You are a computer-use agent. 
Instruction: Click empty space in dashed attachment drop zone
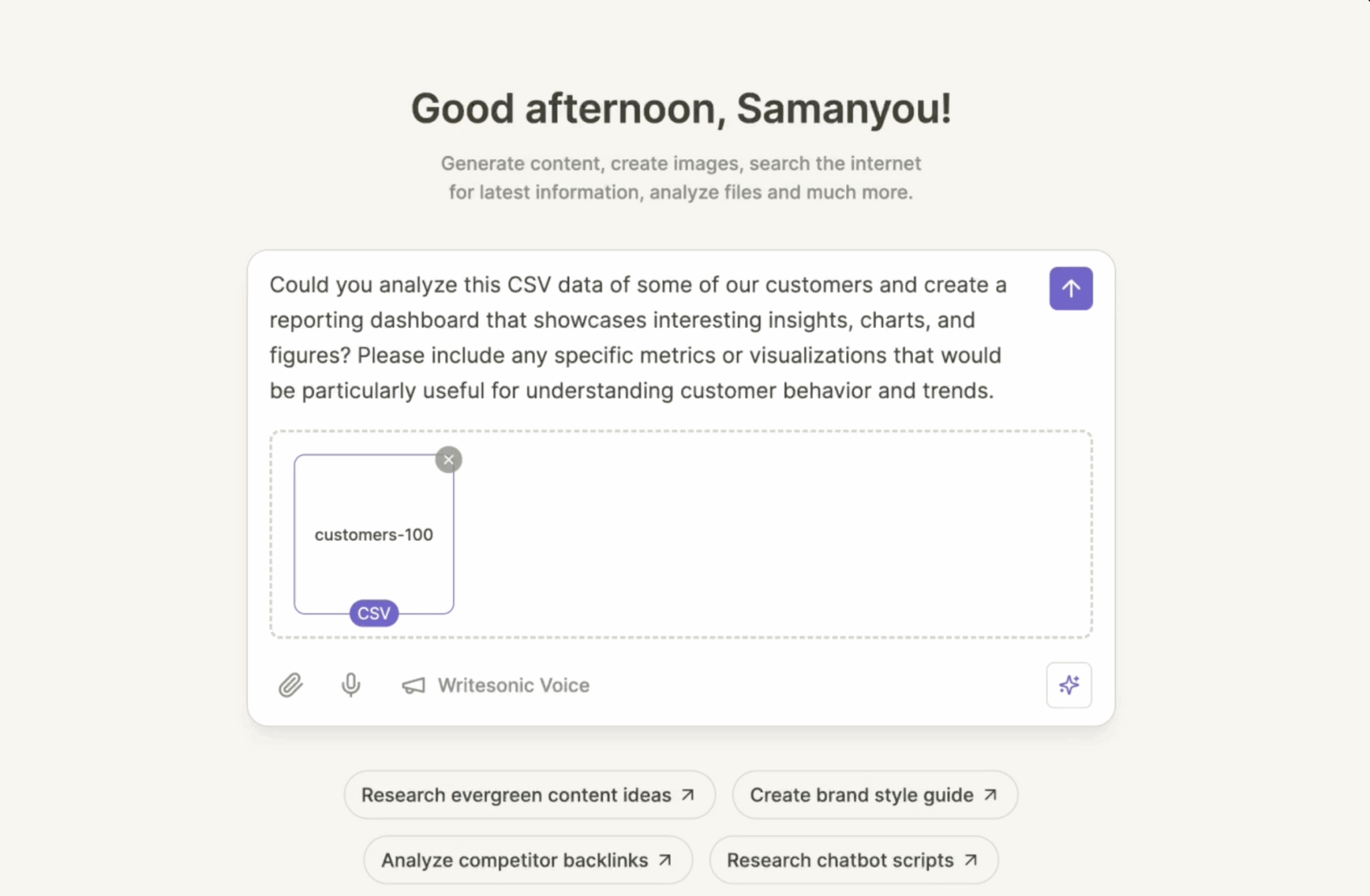(769, 535)
